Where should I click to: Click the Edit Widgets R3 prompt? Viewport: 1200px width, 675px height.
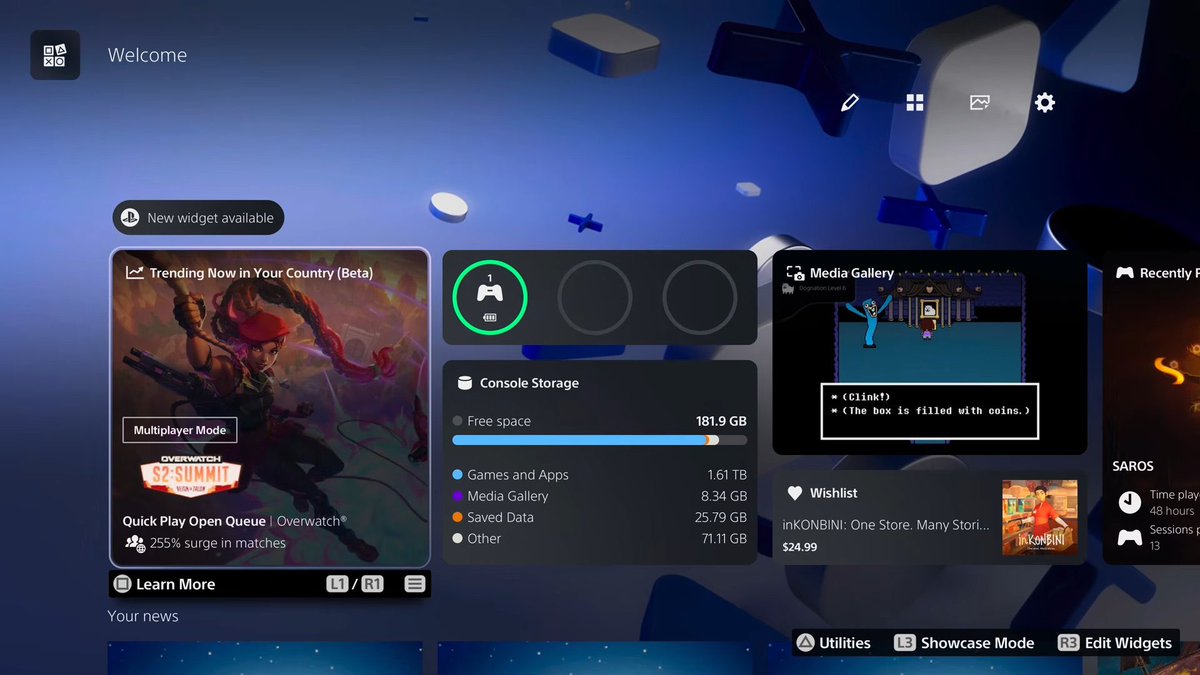1115,643
